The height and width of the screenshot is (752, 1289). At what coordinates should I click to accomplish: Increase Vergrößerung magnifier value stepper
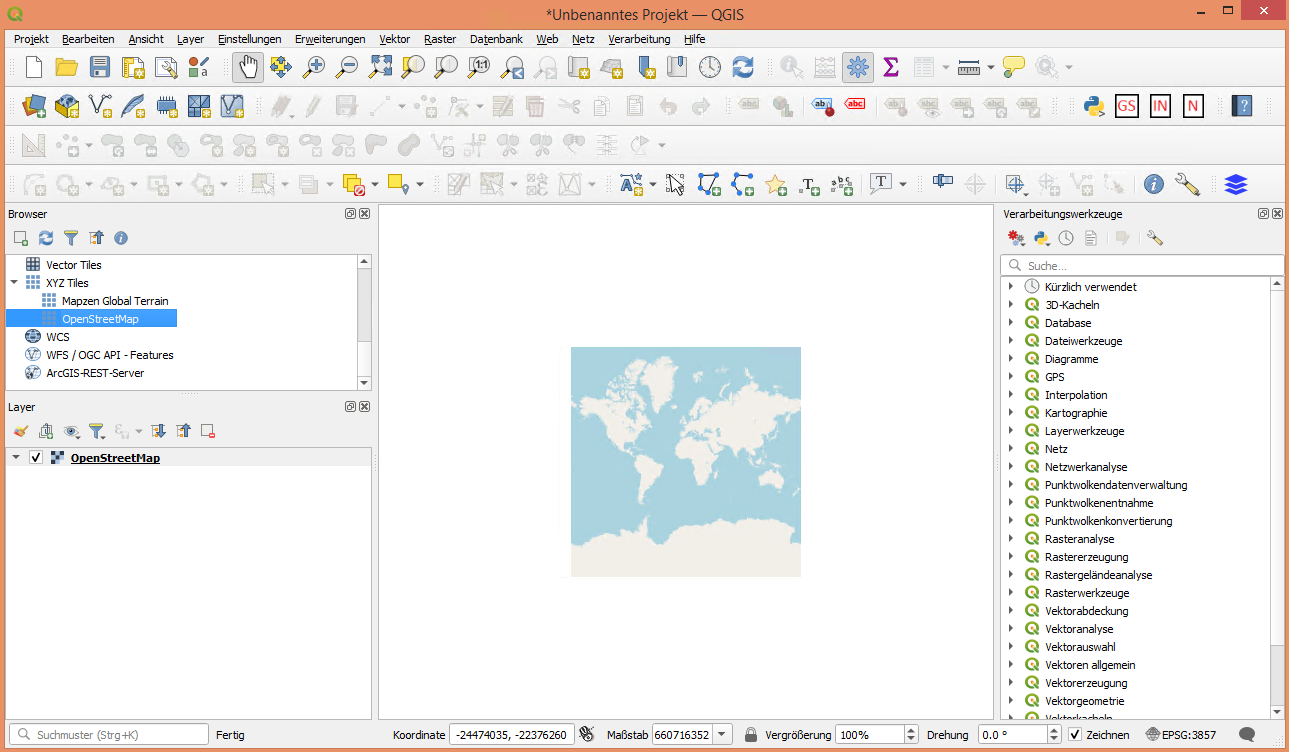pos(911,729)
